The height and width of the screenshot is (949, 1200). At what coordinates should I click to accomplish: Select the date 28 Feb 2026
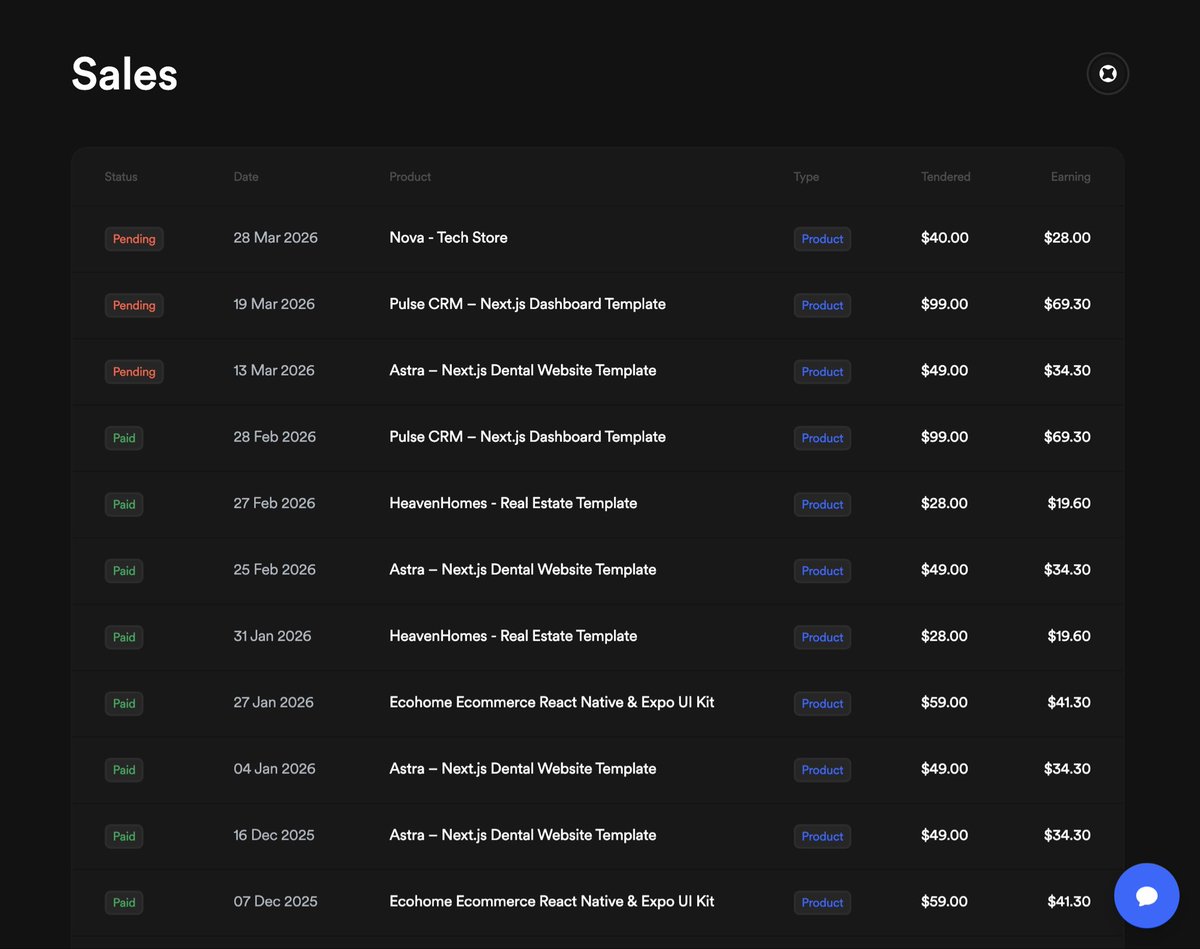click(x=275, y=437)
